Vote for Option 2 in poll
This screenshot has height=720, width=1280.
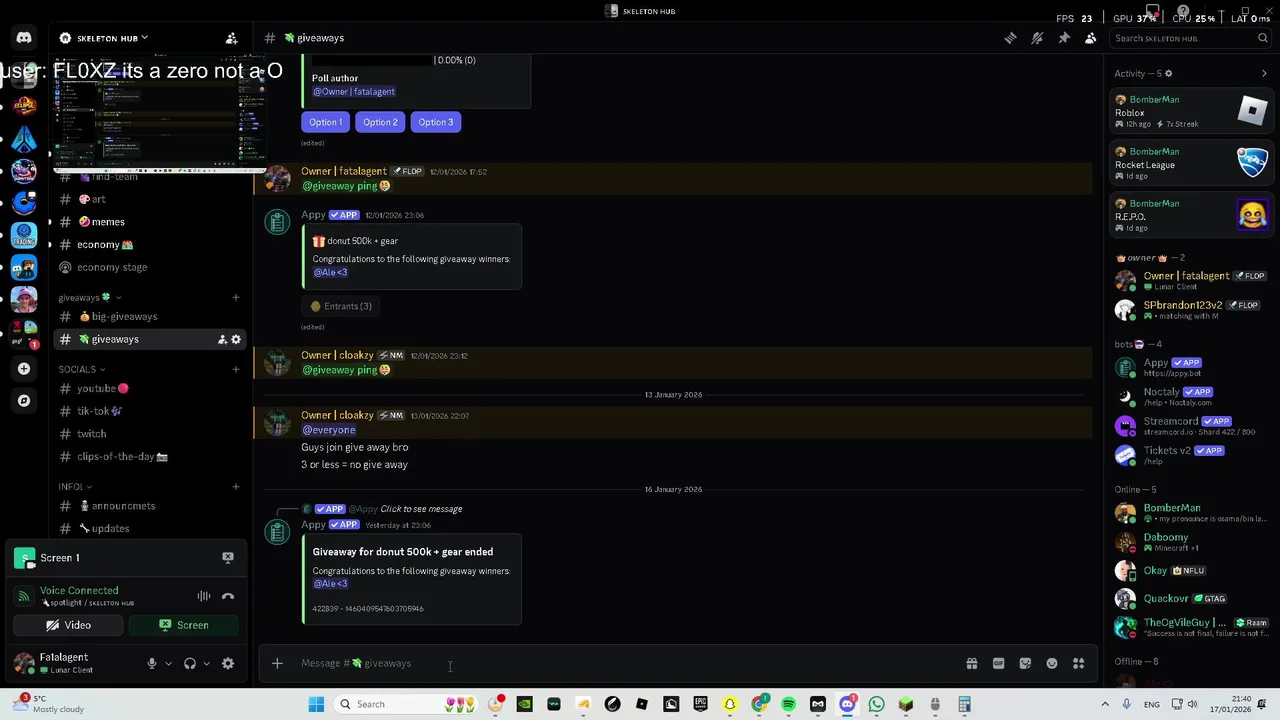tap(380, 122)
